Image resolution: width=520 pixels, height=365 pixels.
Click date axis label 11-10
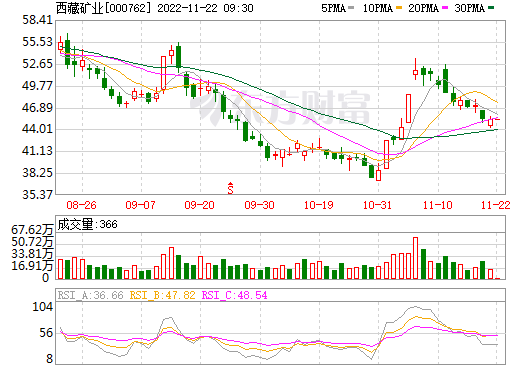pyautogui.click(x=438, y=205)
